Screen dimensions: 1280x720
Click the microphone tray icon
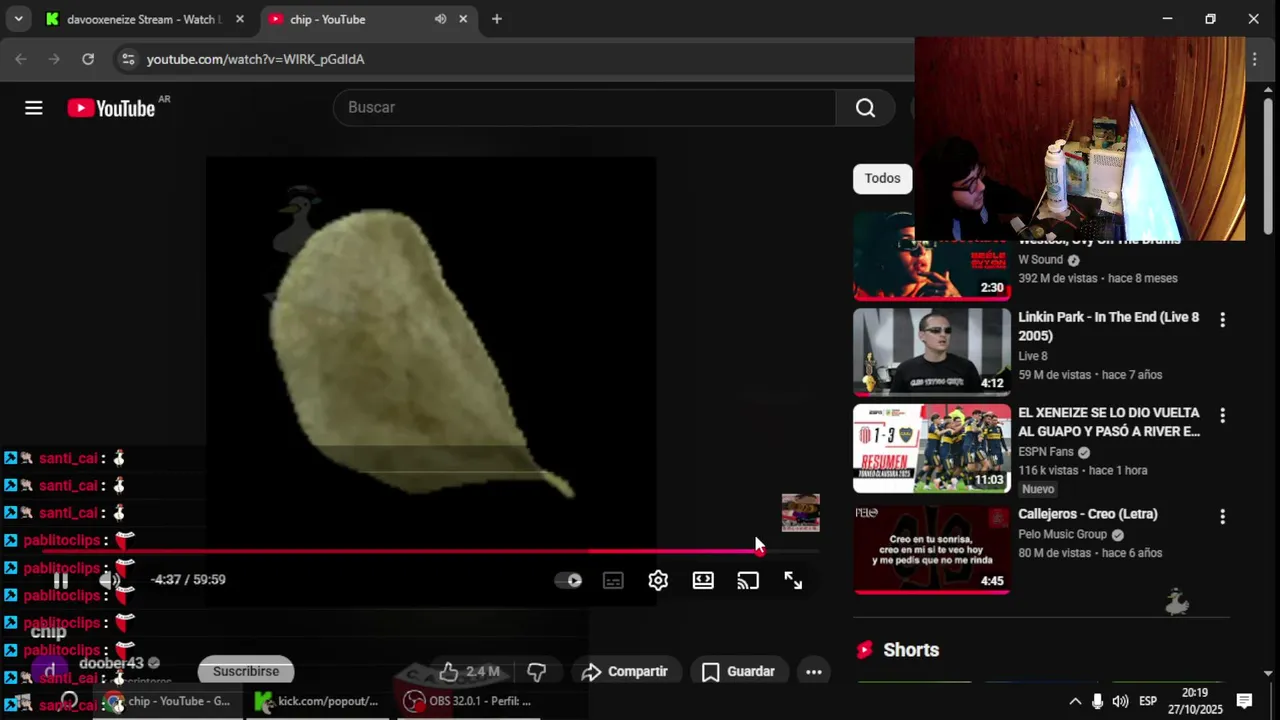click(1097, 701)
